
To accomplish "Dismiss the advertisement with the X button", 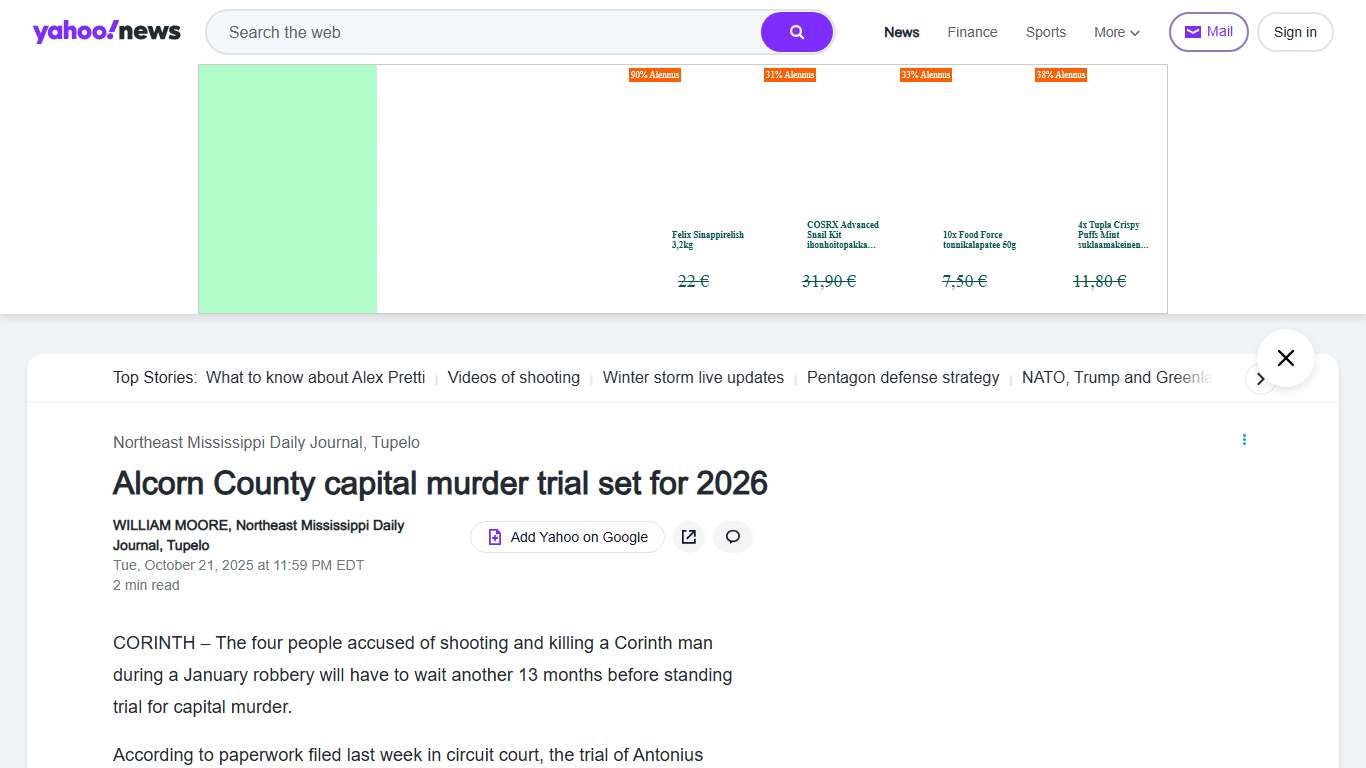I will click(1285, 357).
